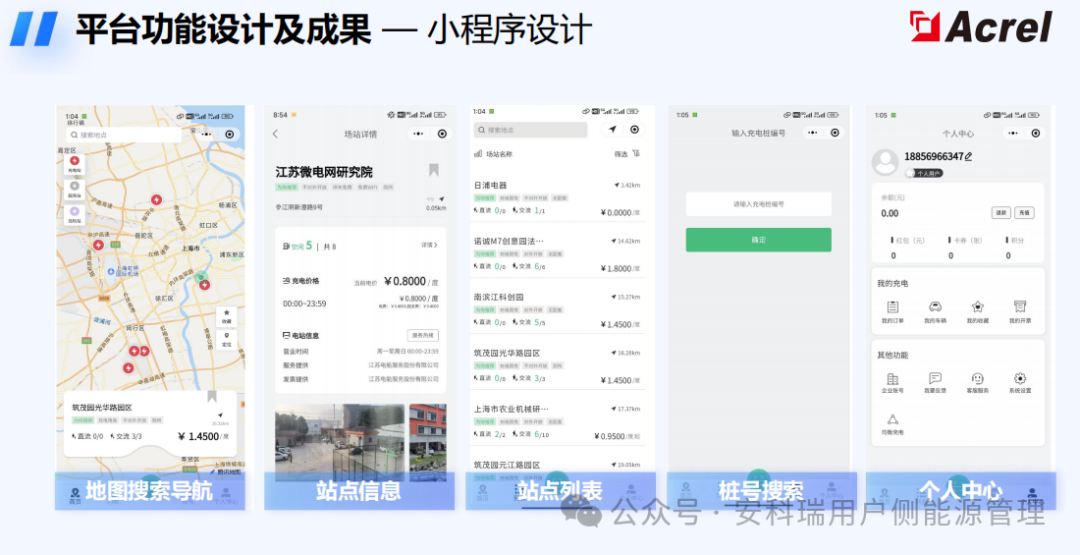Edit the phone number 18856966347 pencil icon
Image resolution: width=1080 pixels, height=555 pixels.
968,157
